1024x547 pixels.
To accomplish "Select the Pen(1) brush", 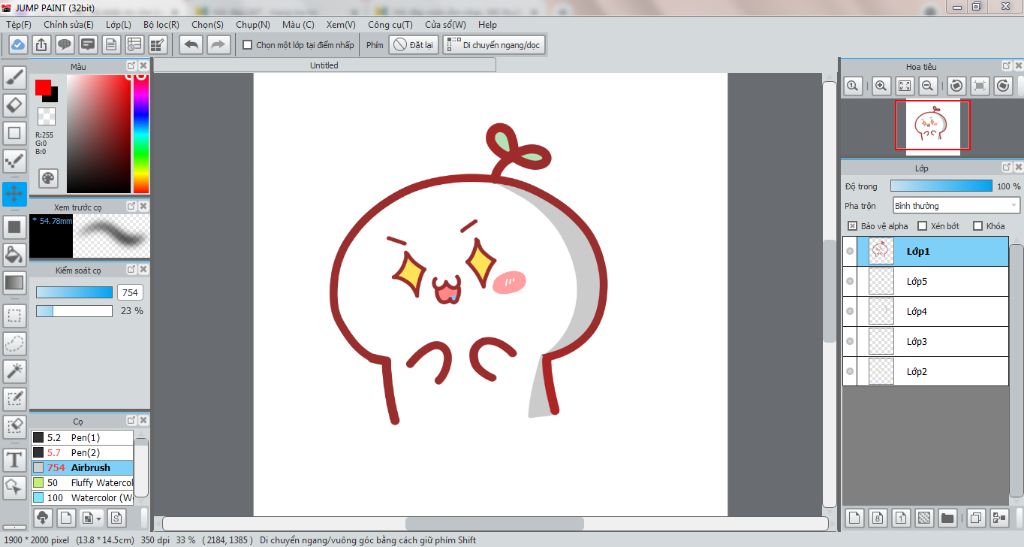I will coord(82,437).
